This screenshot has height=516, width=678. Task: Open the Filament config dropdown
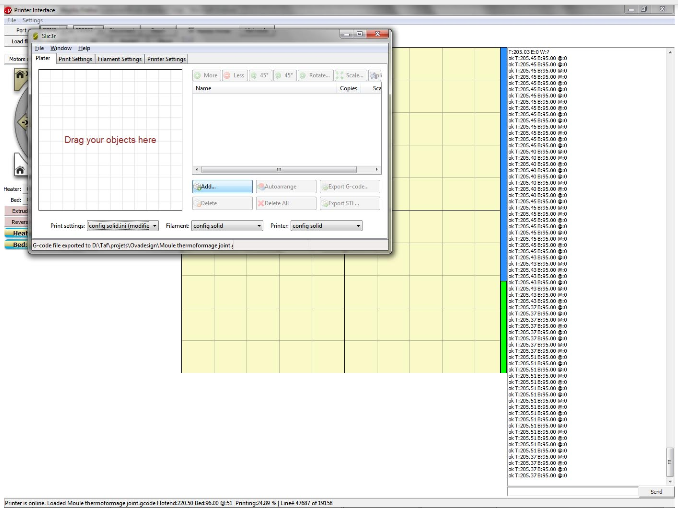tap(258, 226)
